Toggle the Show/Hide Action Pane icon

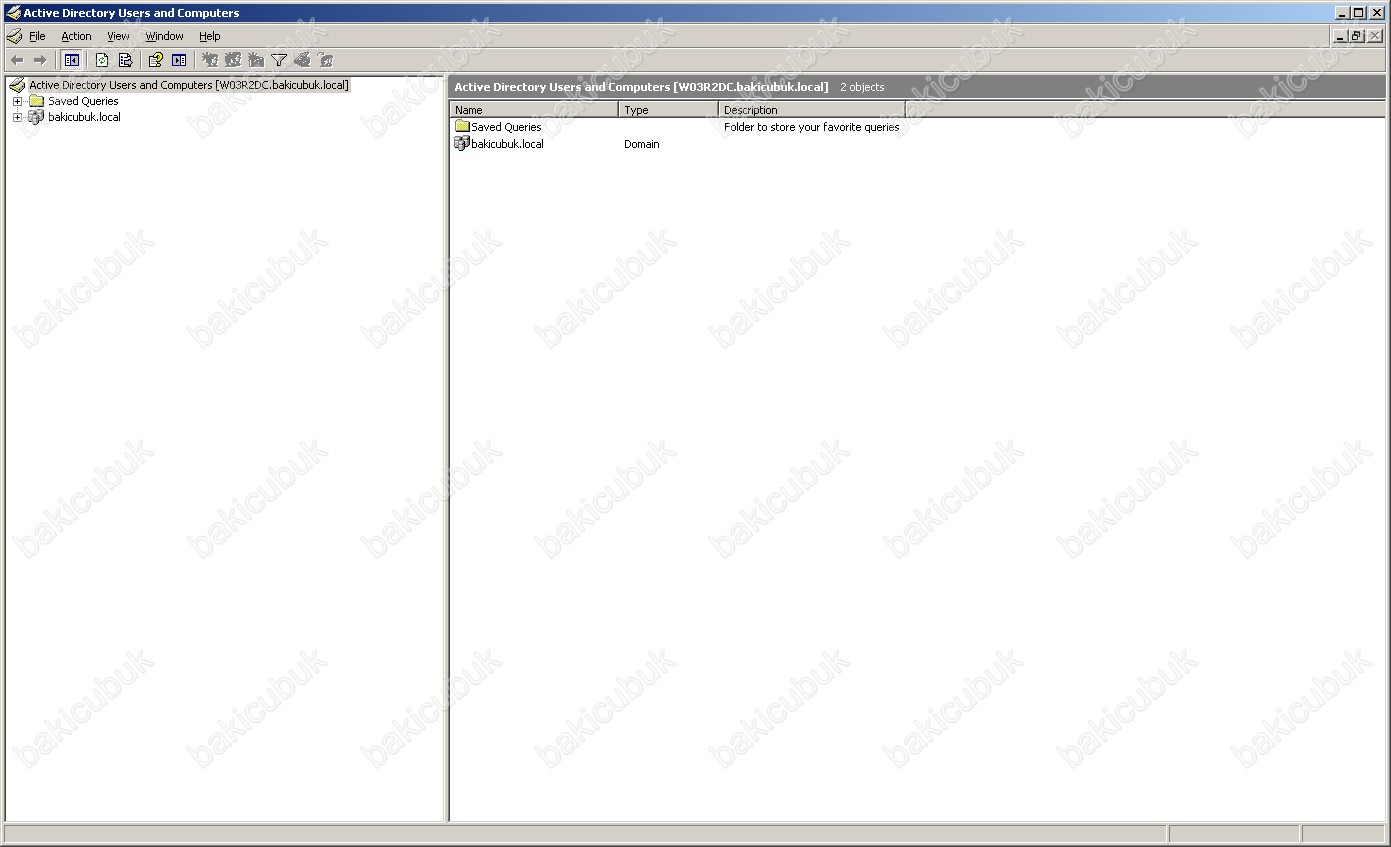tap(179, 60)
